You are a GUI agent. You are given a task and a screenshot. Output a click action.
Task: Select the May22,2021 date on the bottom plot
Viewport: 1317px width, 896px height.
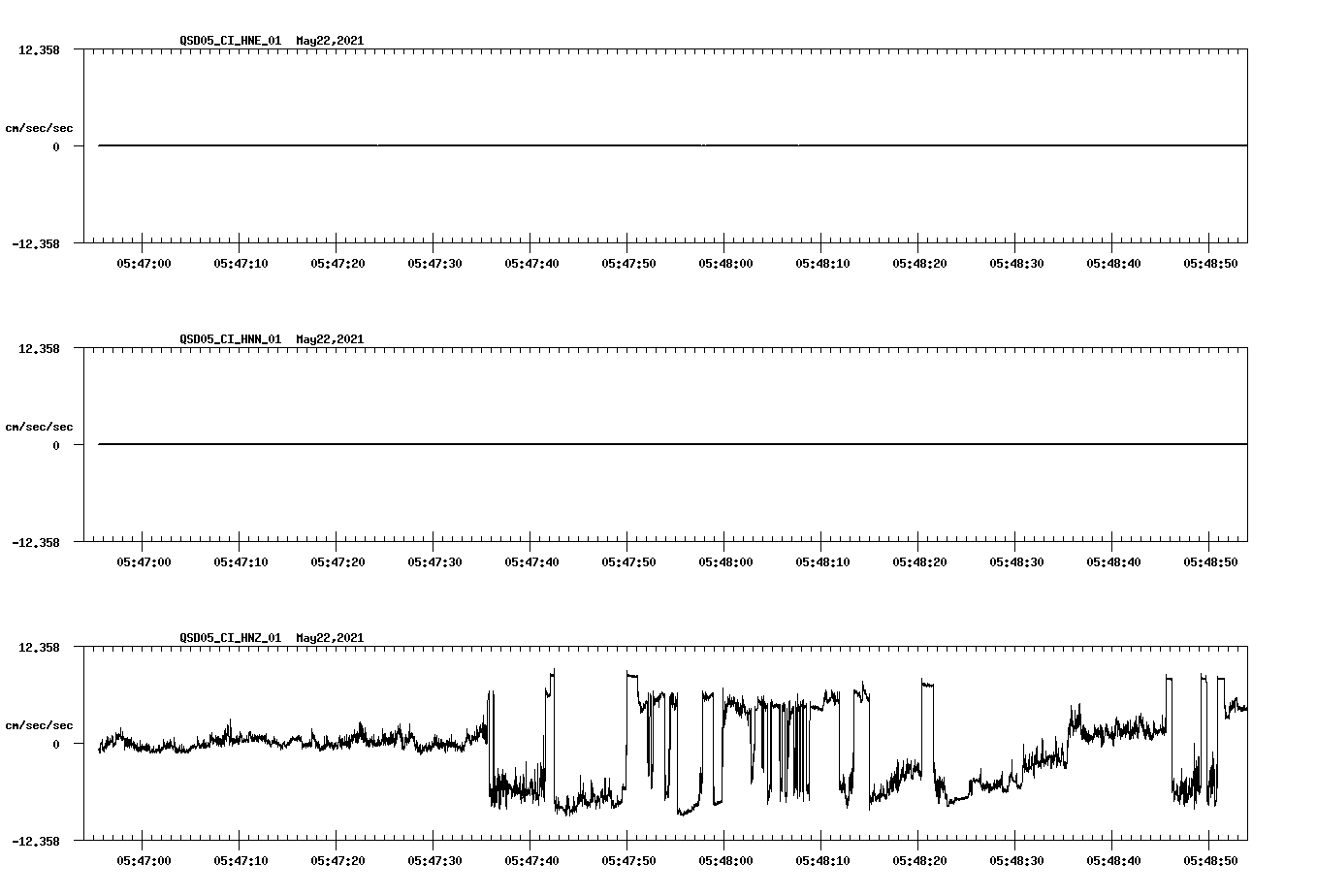[x=330, y=638]
